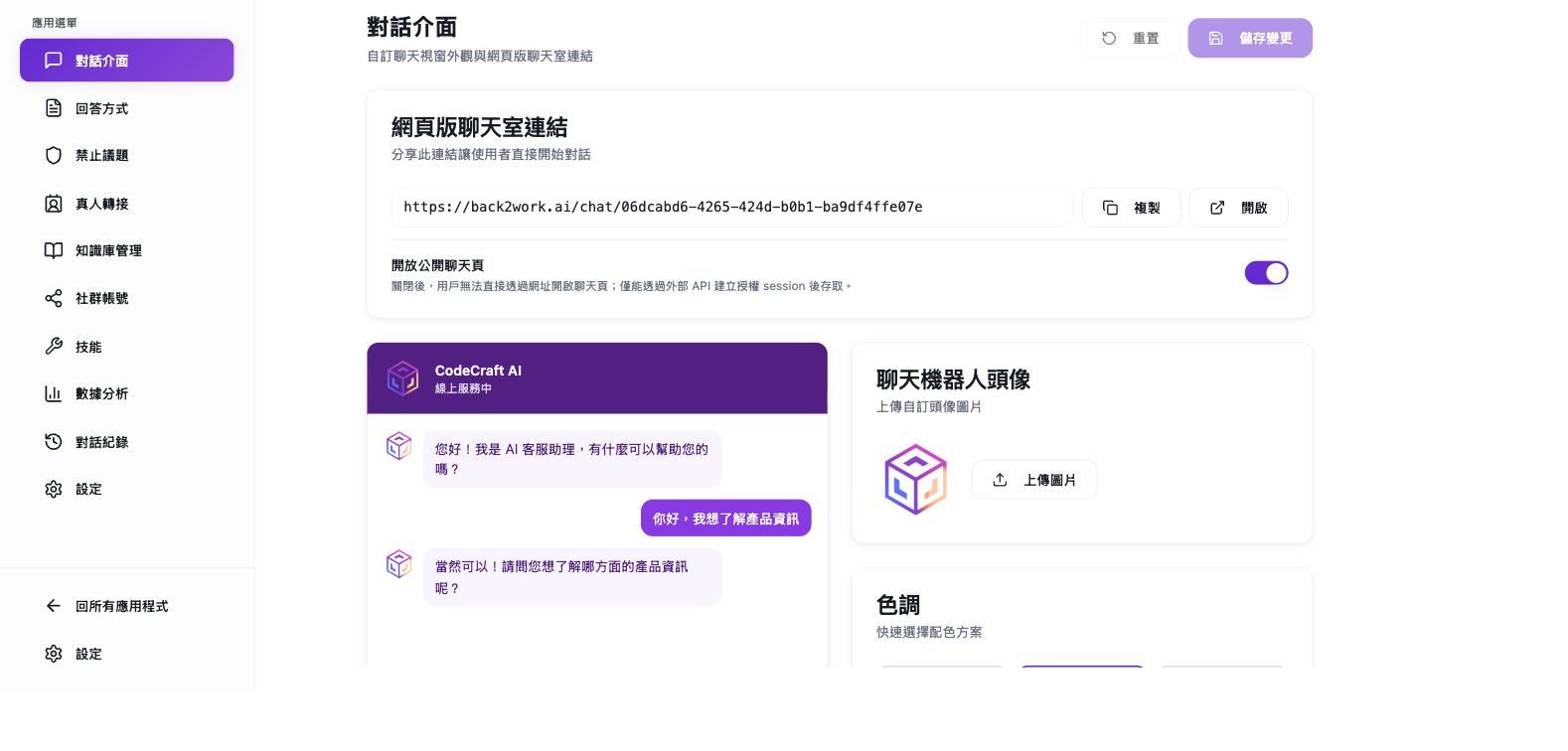Open the 技能 wrench icon
The image size is (1568, 751).
[x=54, y=347]
